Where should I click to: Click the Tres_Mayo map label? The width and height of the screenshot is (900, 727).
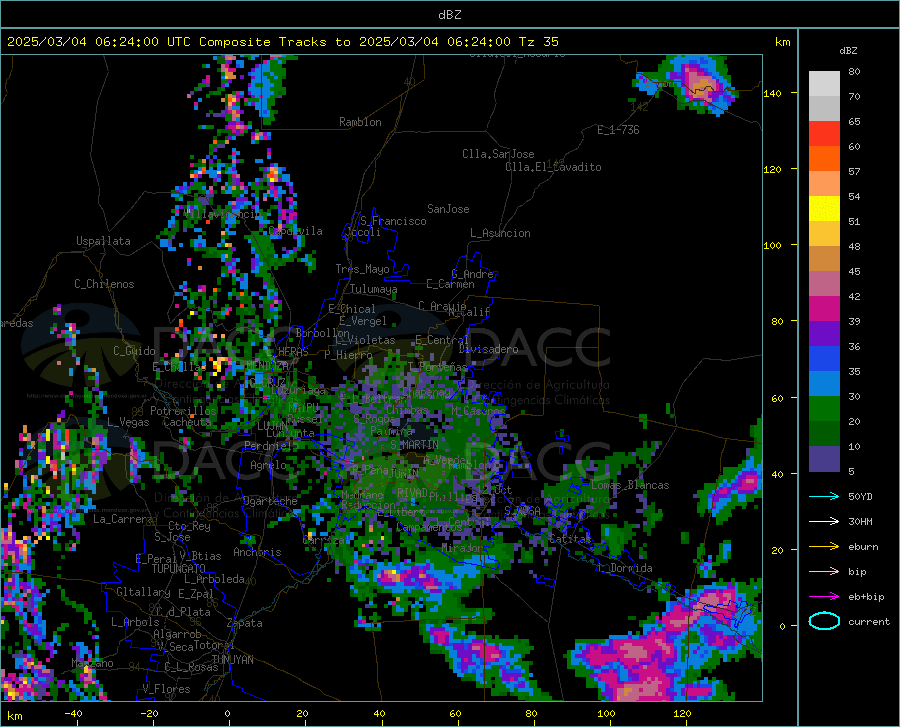click(x=362, y=269)
